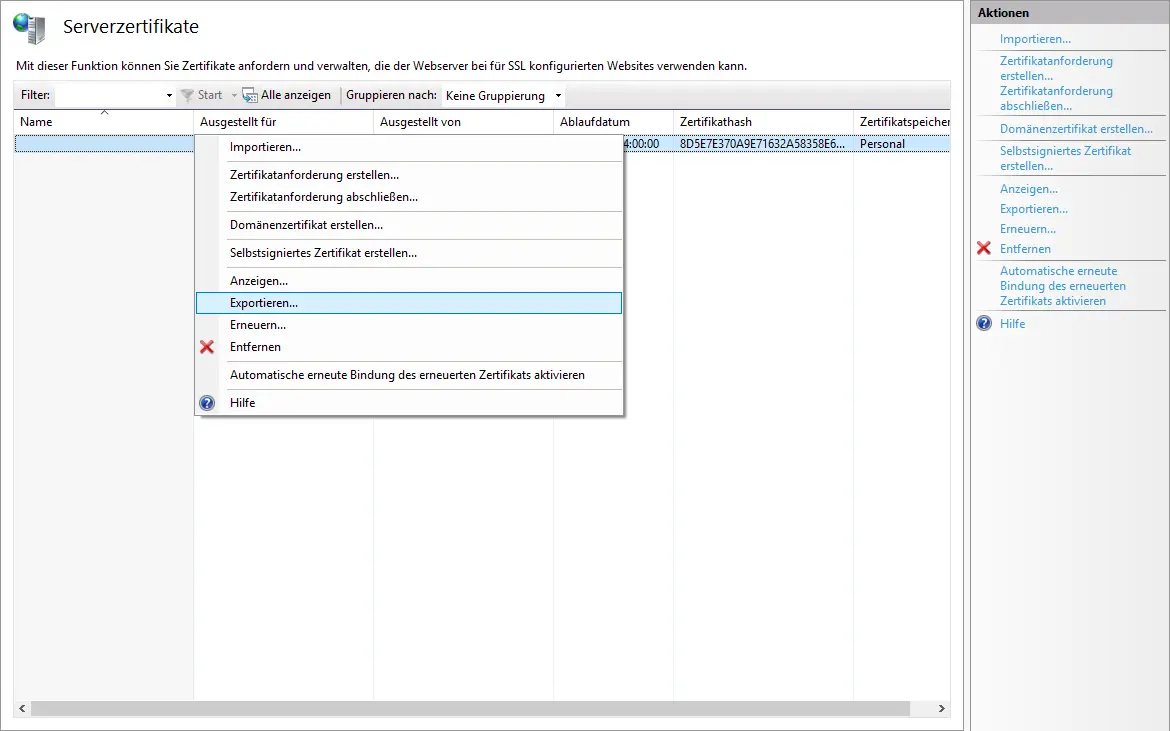This screenshot has height=731, width=1170.
Task: Choose Entfernen in the context menu
Action: [409, 347]
